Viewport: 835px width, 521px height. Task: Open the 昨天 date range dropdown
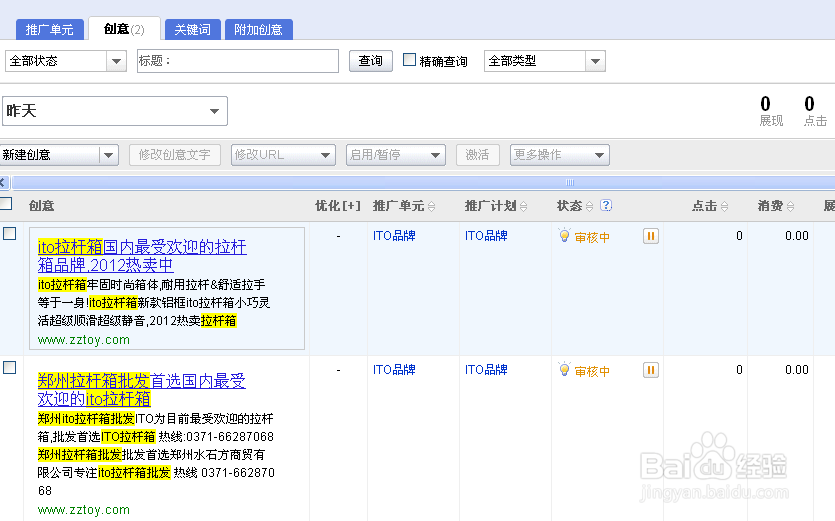115,111
